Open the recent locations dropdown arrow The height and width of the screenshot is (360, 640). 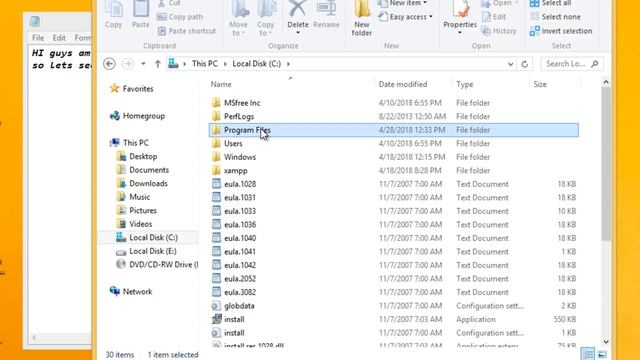pos(143,64)
